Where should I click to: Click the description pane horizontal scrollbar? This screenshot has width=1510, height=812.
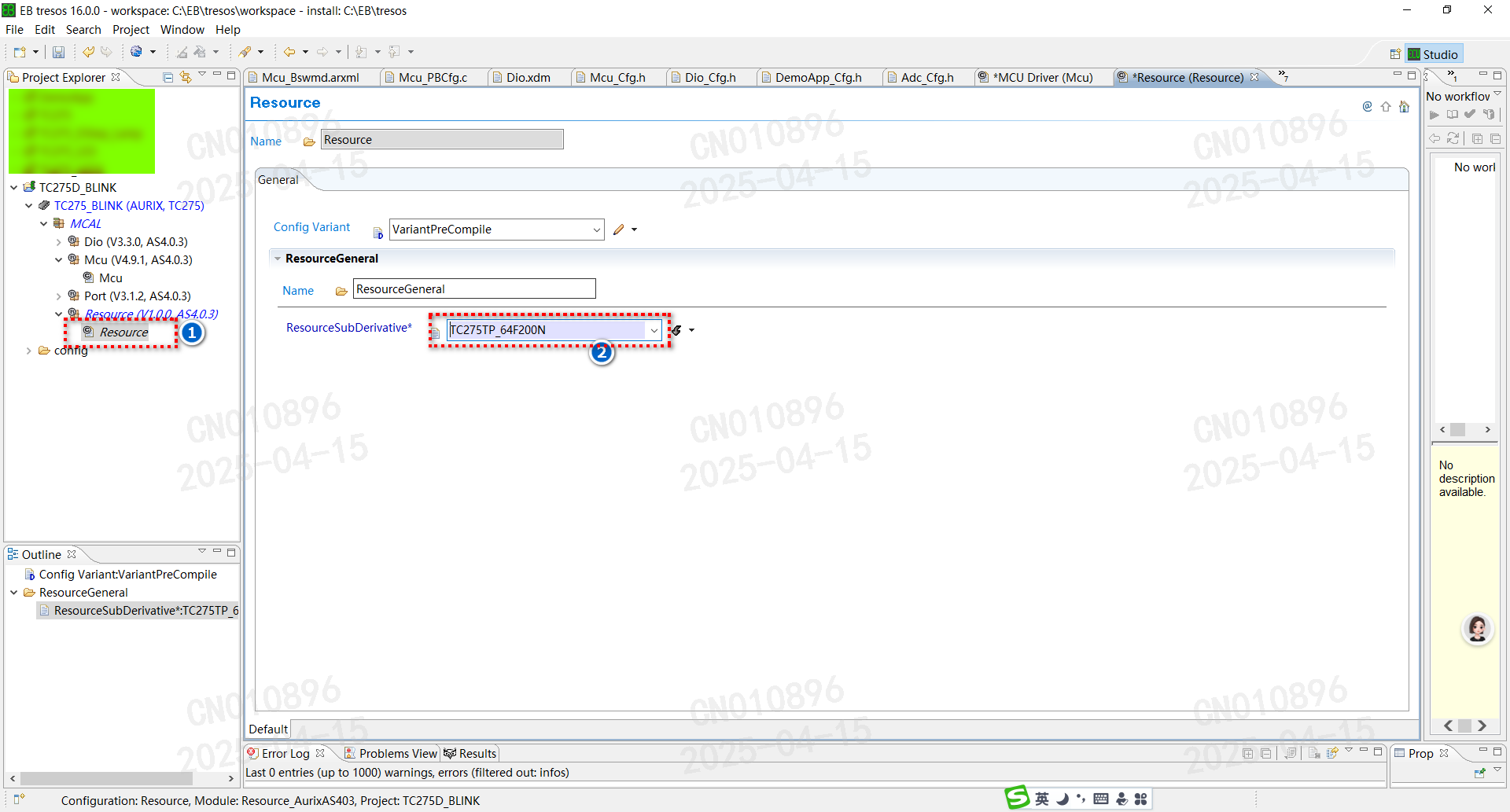tap(1464, 726)
